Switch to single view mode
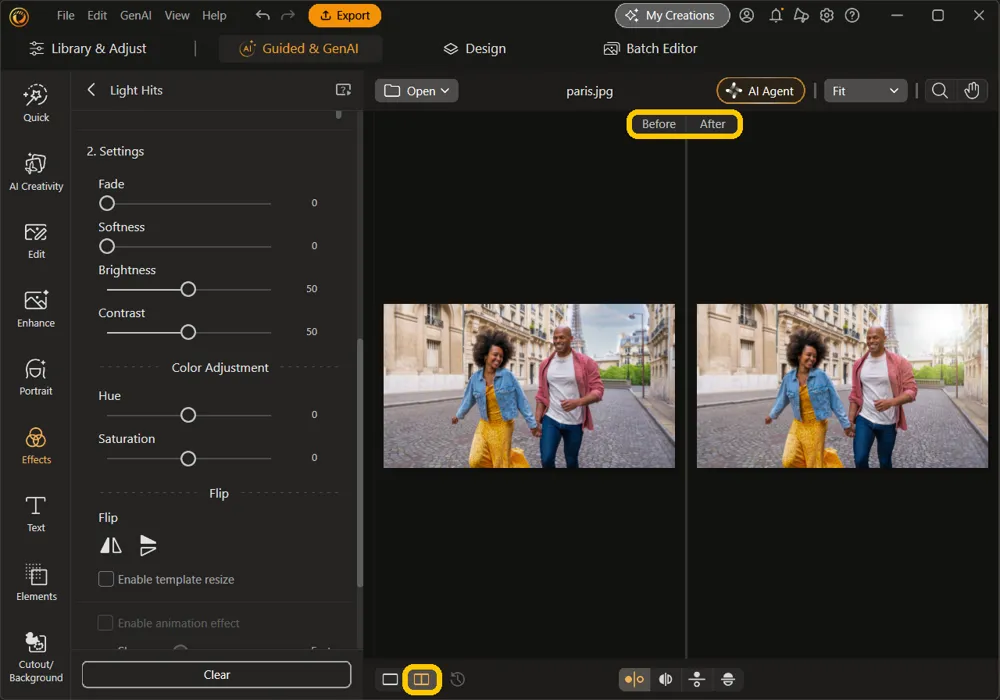1000x700 pixels. pos(390,679)
